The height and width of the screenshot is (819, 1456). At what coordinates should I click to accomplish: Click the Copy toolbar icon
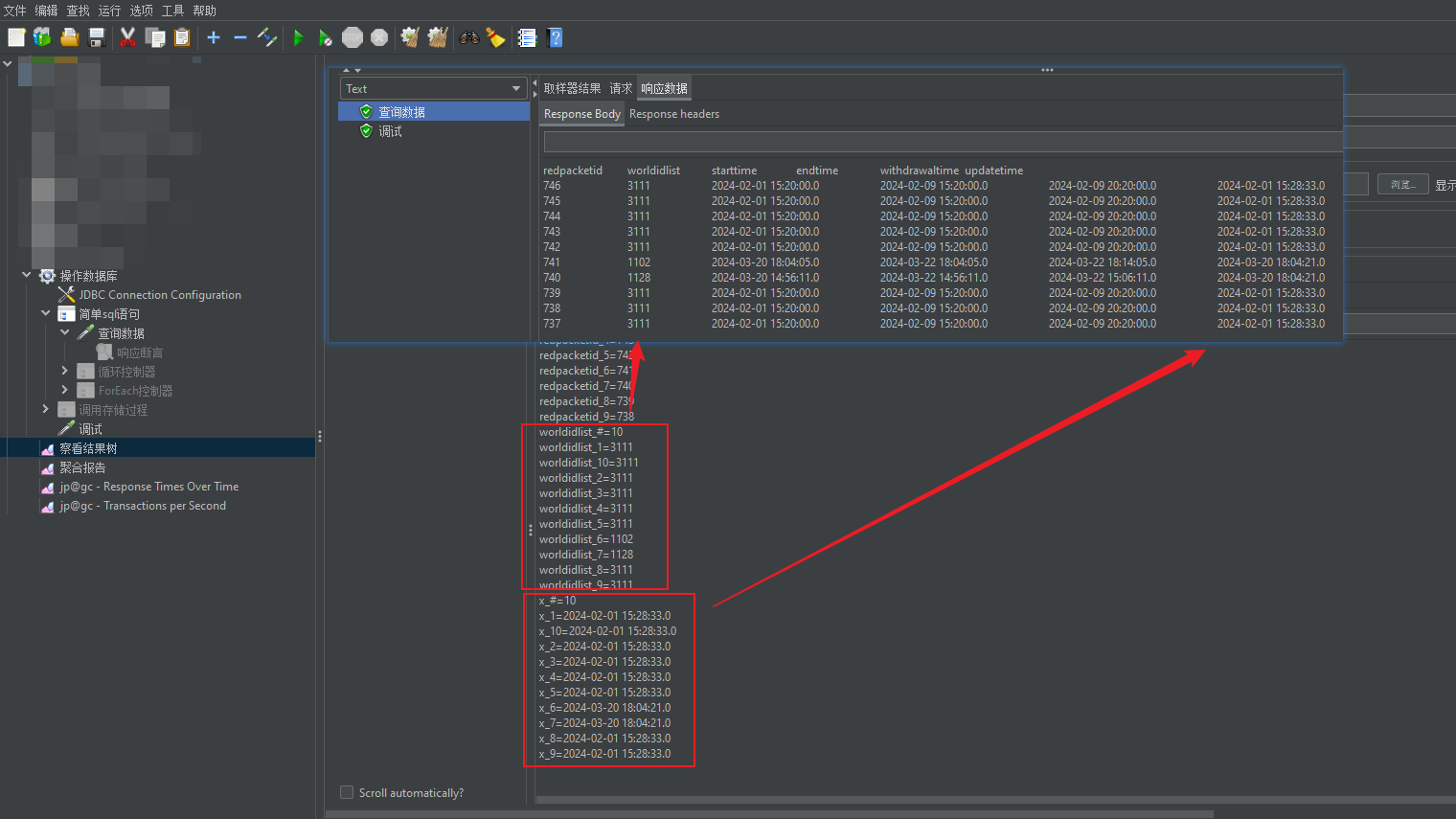[154, 37]
